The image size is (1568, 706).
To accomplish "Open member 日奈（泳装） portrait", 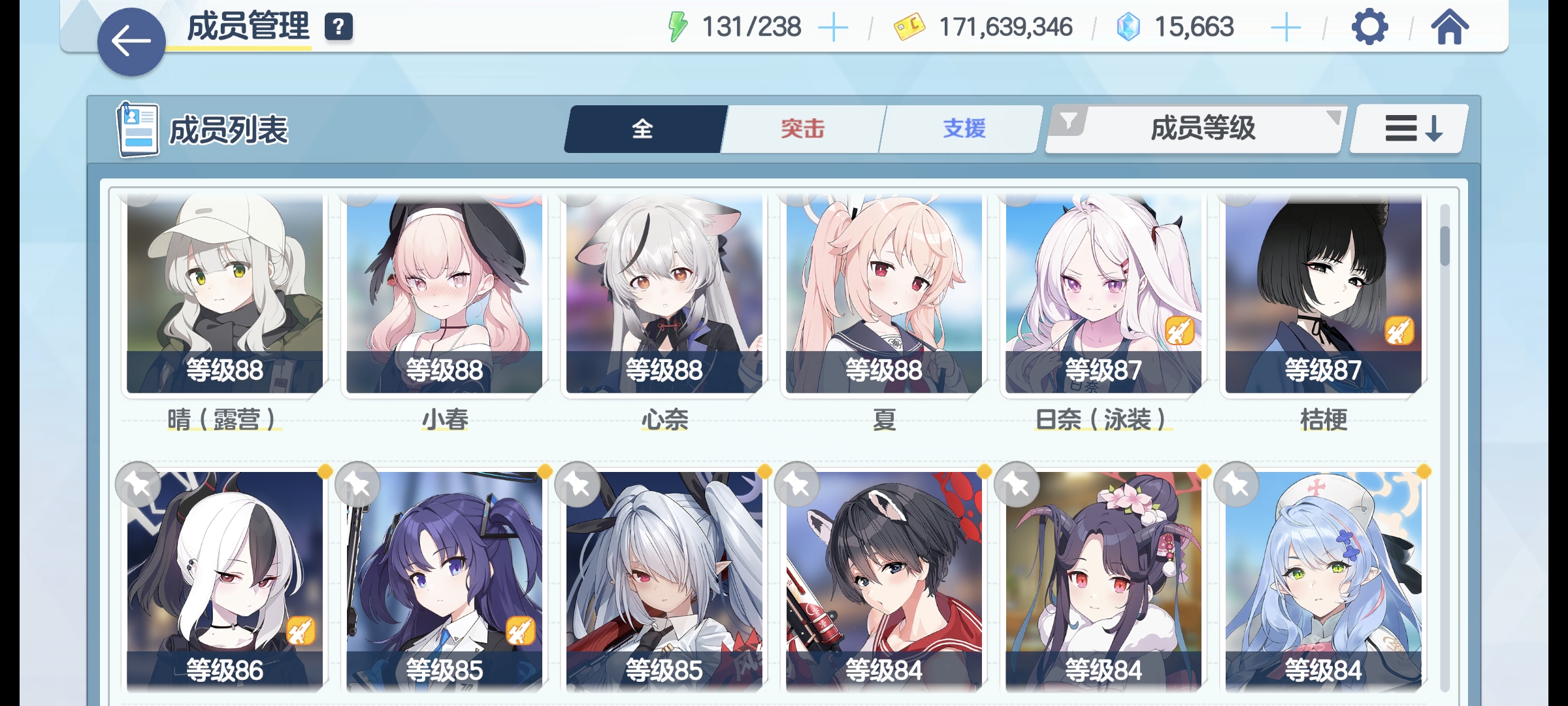I will click(1103, 294).
